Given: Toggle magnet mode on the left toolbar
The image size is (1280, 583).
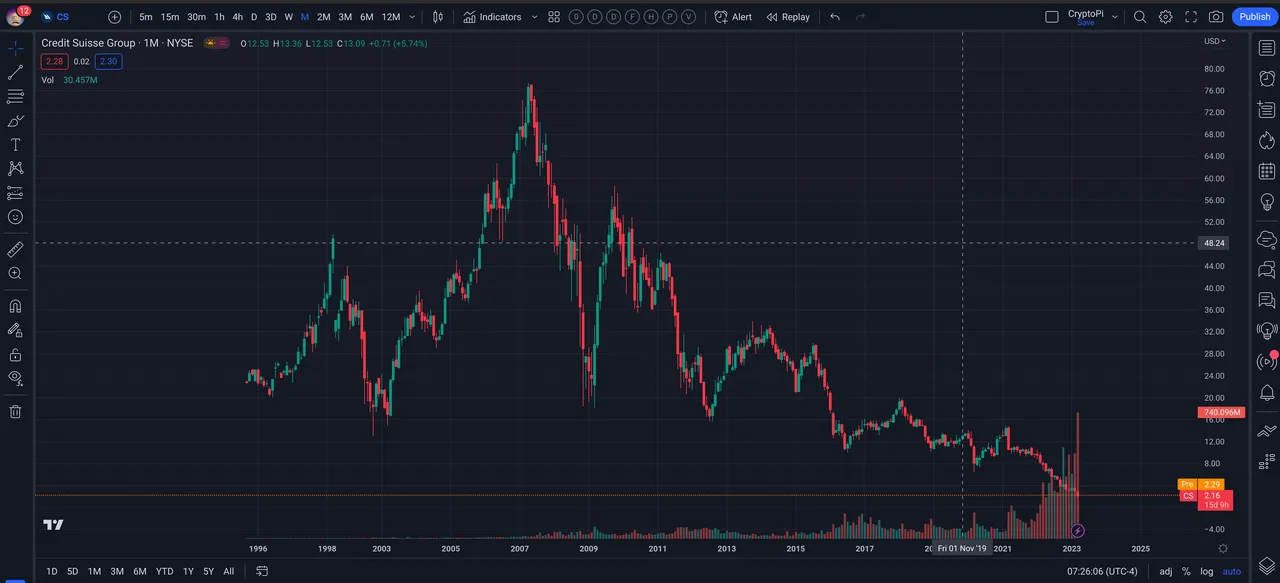Looking at the screenshot, I should [x=15, y=306].
